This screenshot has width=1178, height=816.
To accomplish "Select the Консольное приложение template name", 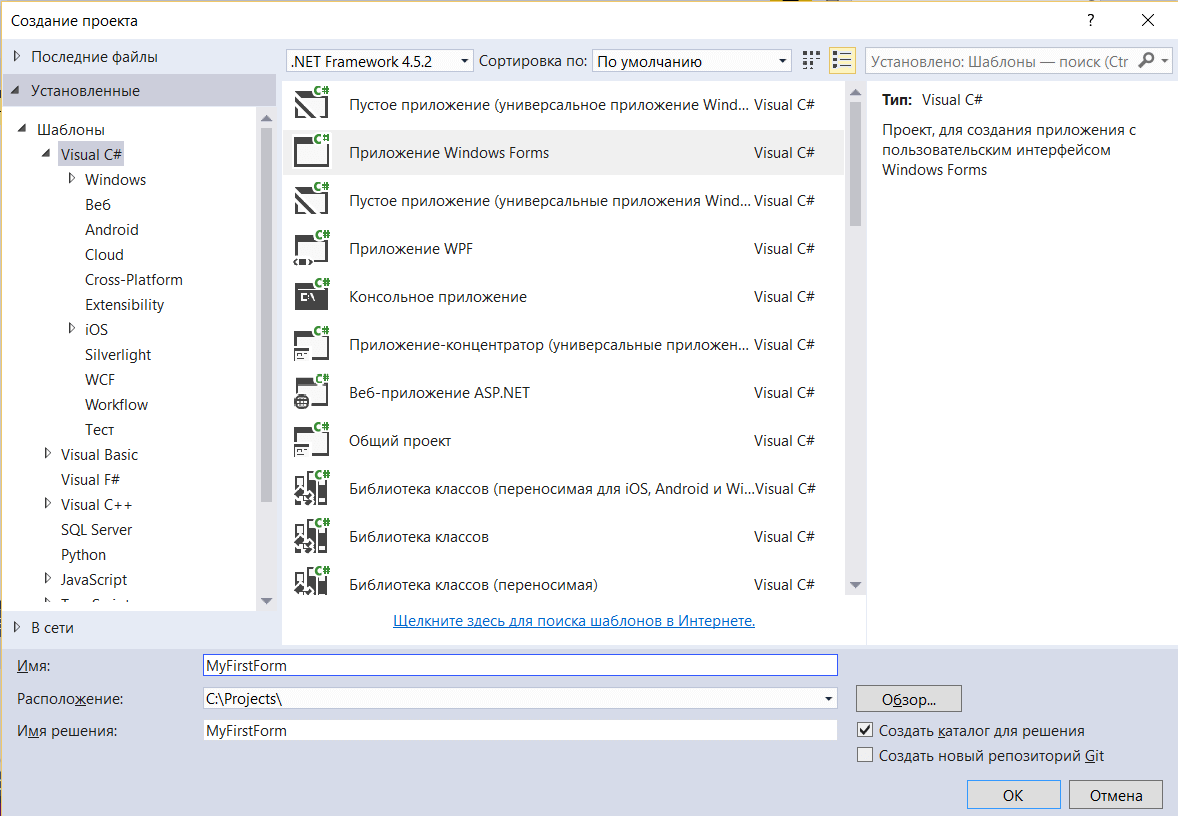I will (438, 297).
